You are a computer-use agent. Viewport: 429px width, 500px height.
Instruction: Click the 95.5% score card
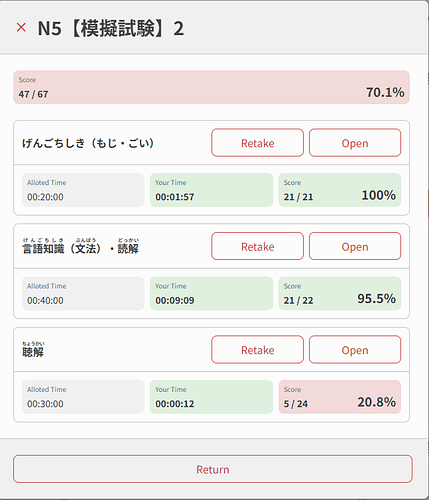pos(340,293)
